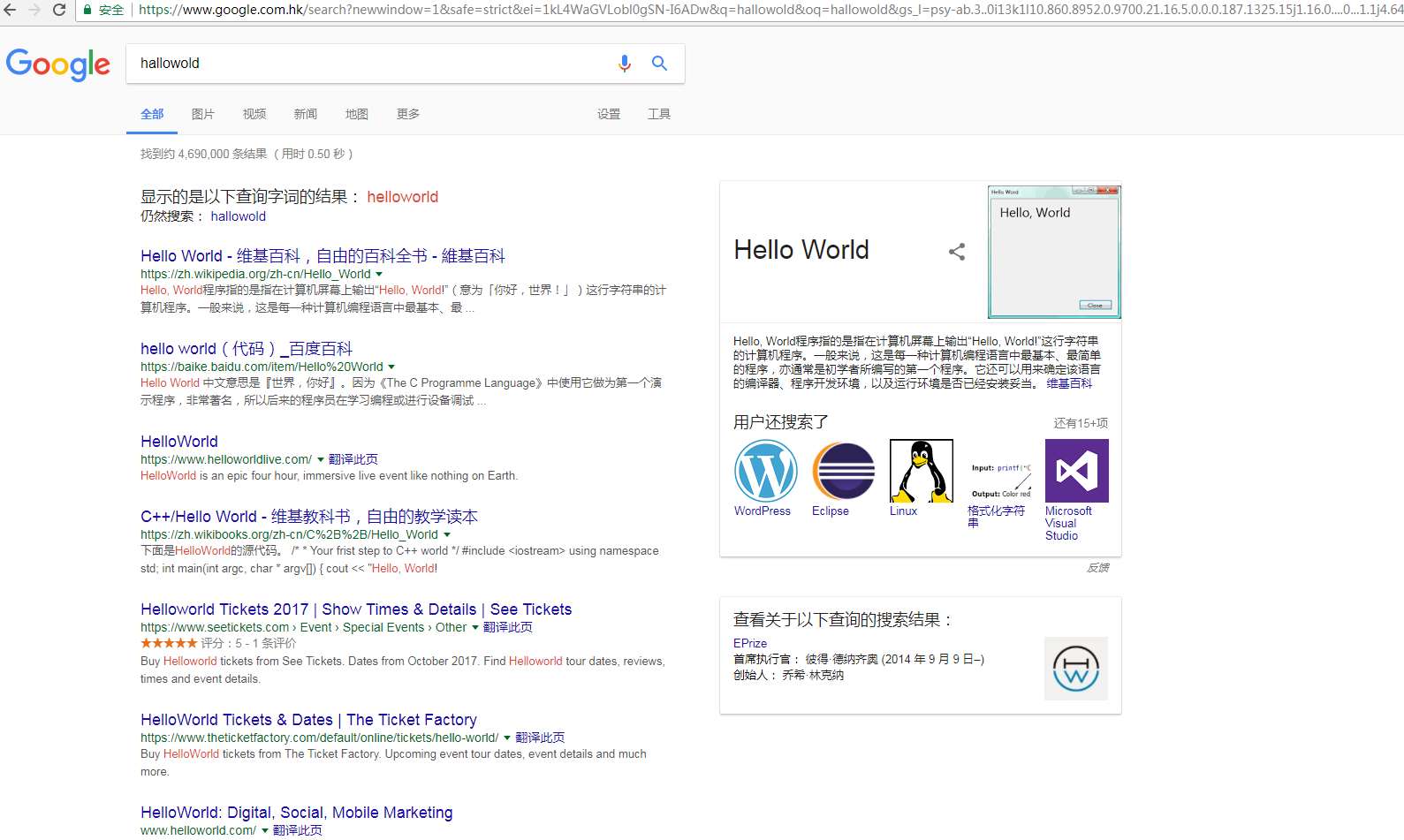This screenshot has width=1404, height=840.
Task: Click the Microsoft Visual Studio label
Action: click(x=1068, y=523)
